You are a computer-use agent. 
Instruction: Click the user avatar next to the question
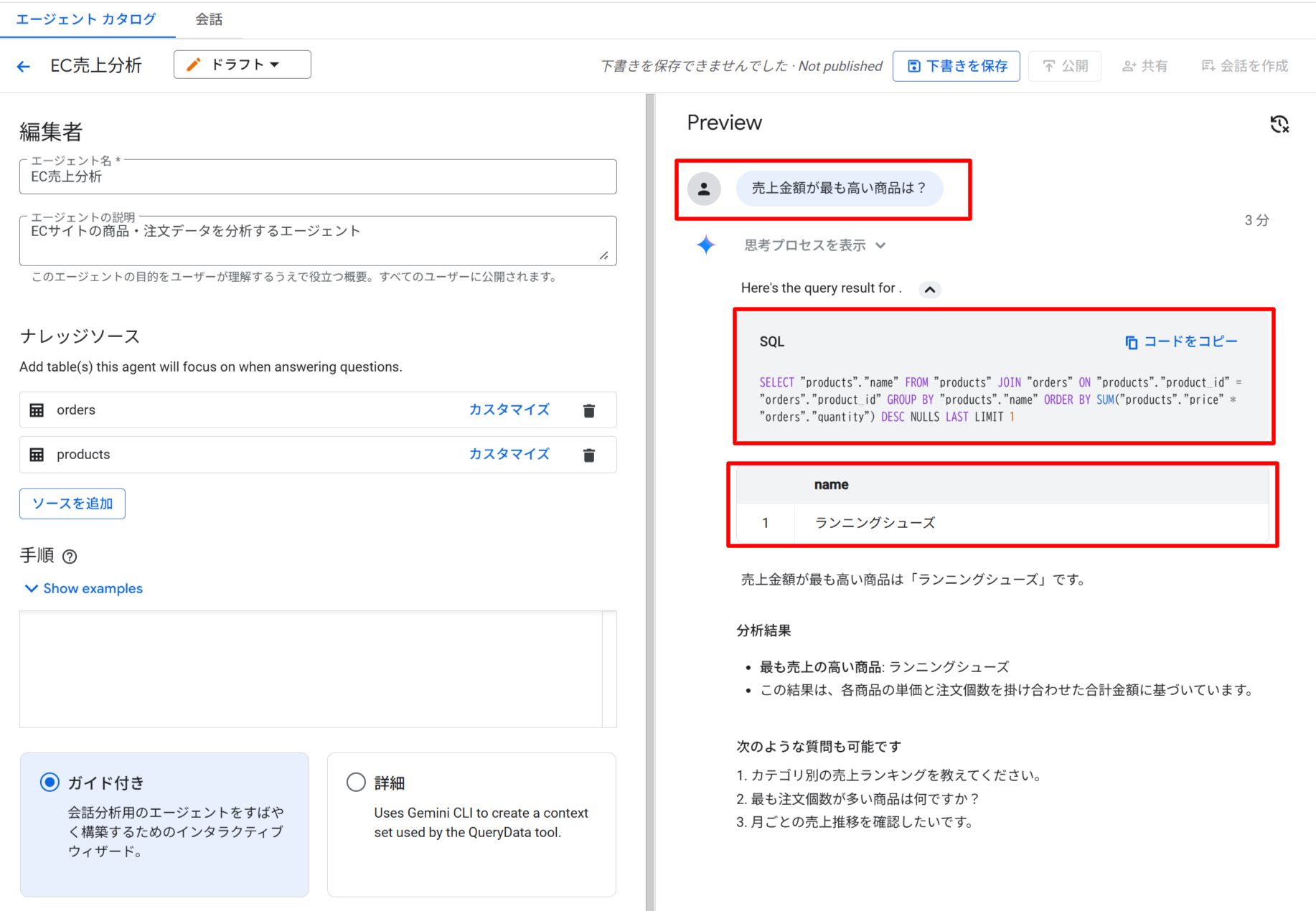point(704,189)
